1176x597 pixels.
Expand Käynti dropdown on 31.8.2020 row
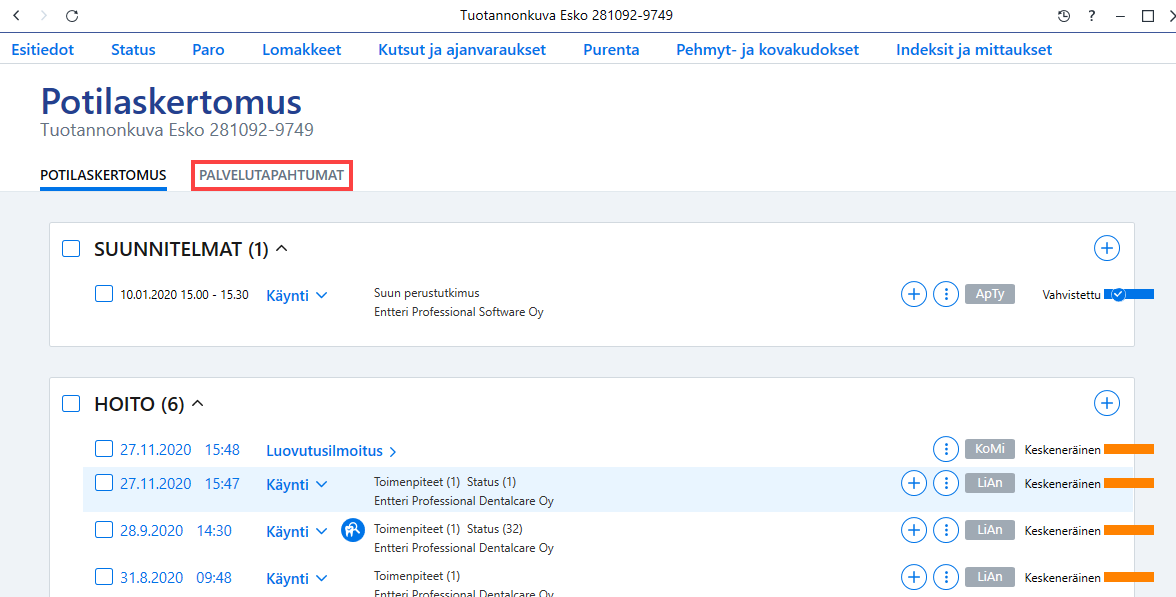point(297,578)
